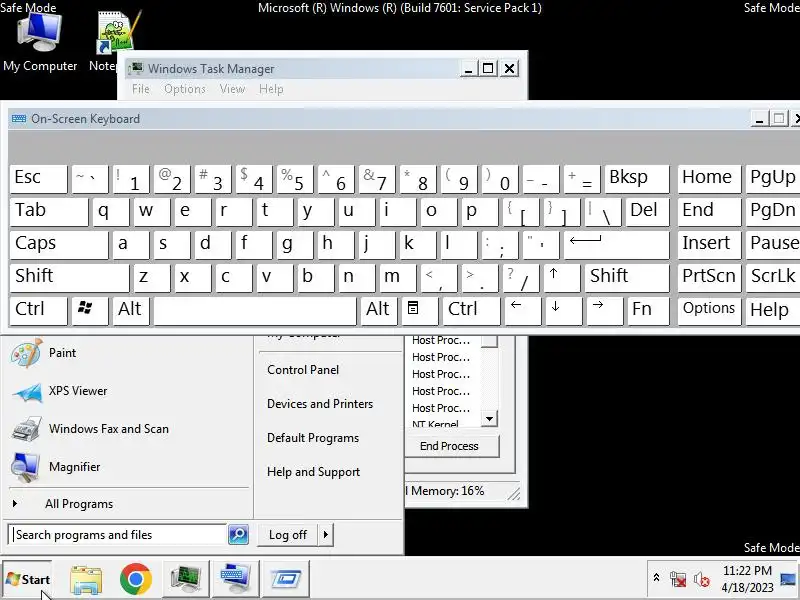The height and width of the screenshot is (600, 800).
Task: Click the up arrow key on keyboard
Action: point(562,278)
